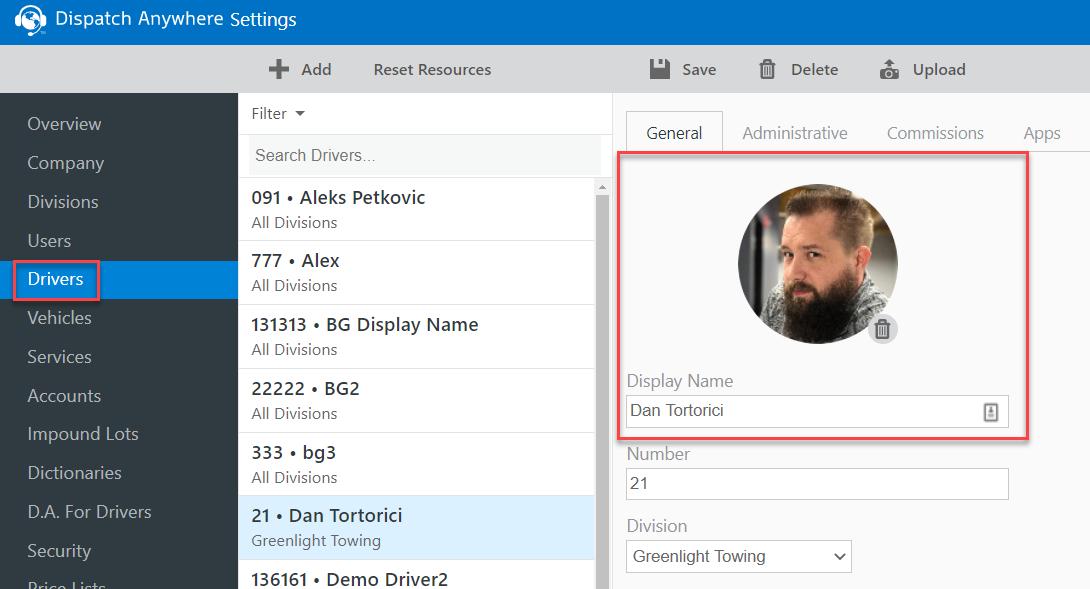Select driver 136161 Demo Driver2

pos(416,576)
